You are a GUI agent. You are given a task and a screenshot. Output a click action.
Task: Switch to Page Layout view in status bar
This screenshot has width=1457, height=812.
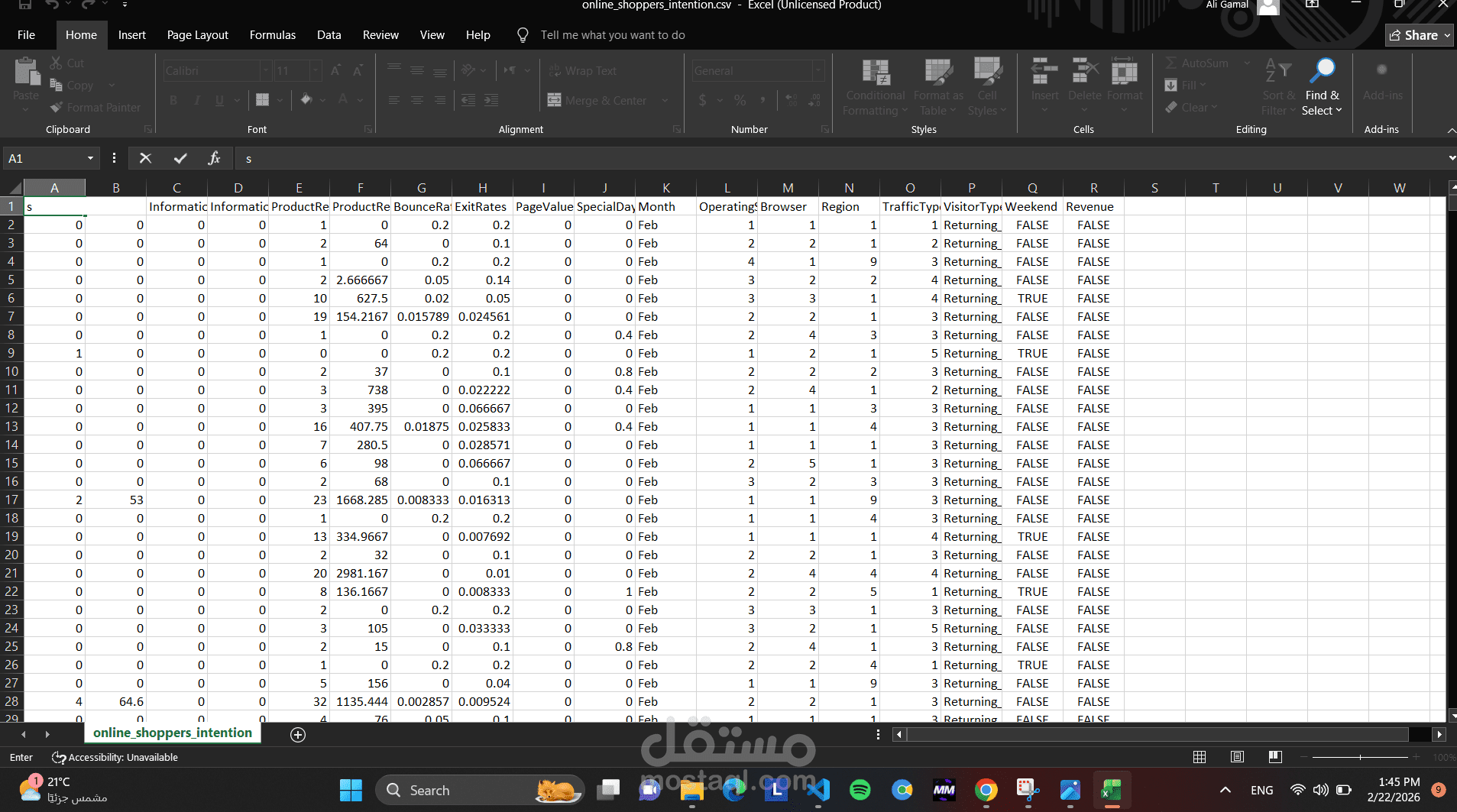click(1238, 757)
